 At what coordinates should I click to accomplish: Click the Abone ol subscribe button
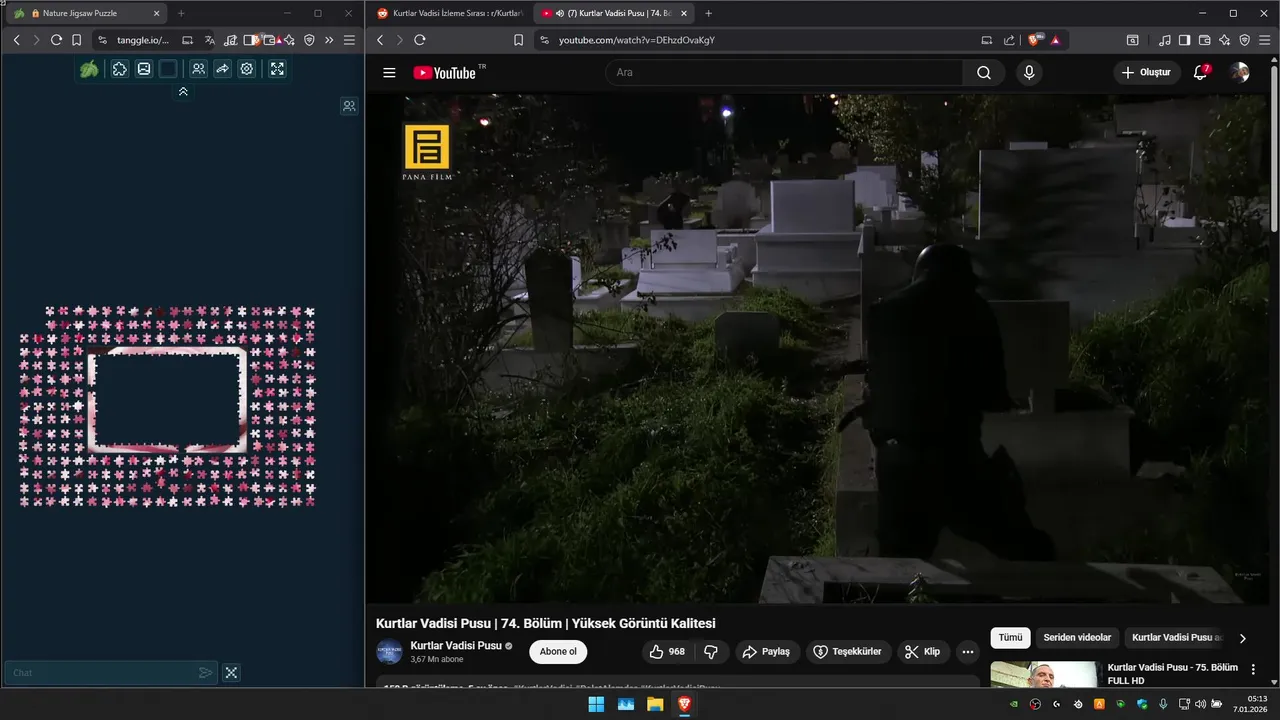[558, 652]
